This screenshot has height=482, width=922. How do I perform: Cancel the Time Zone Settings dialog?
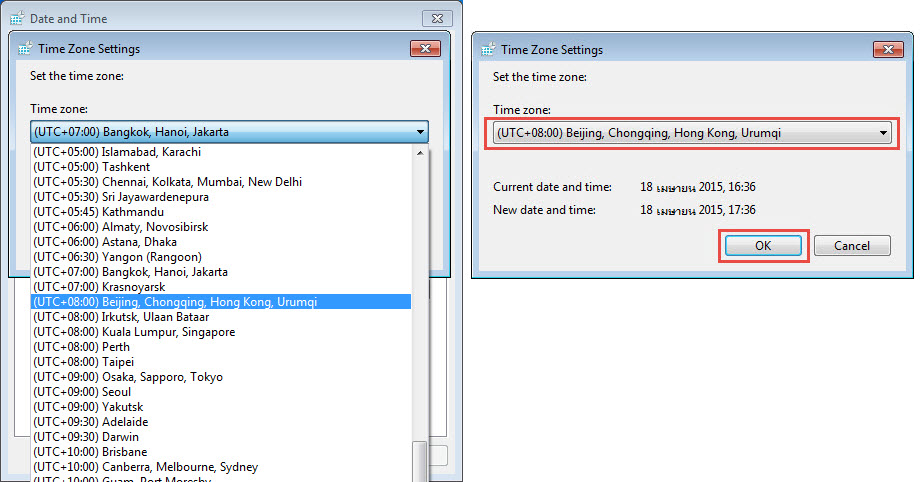pyautogui.click(x=851, y=246)
